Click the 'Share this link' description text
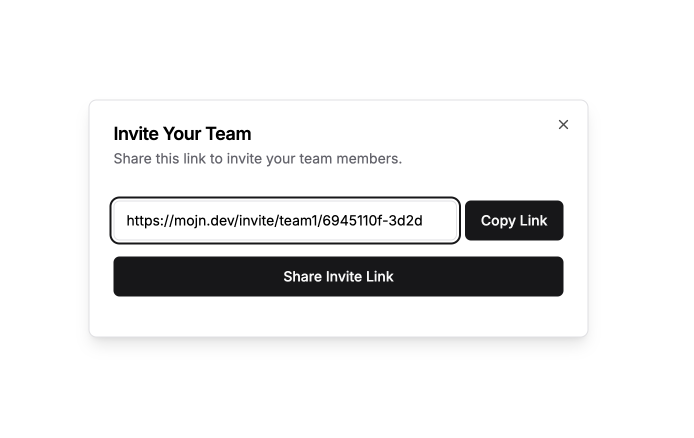The width and height of the screenshot is (694, 438). (x=258, y=158)
